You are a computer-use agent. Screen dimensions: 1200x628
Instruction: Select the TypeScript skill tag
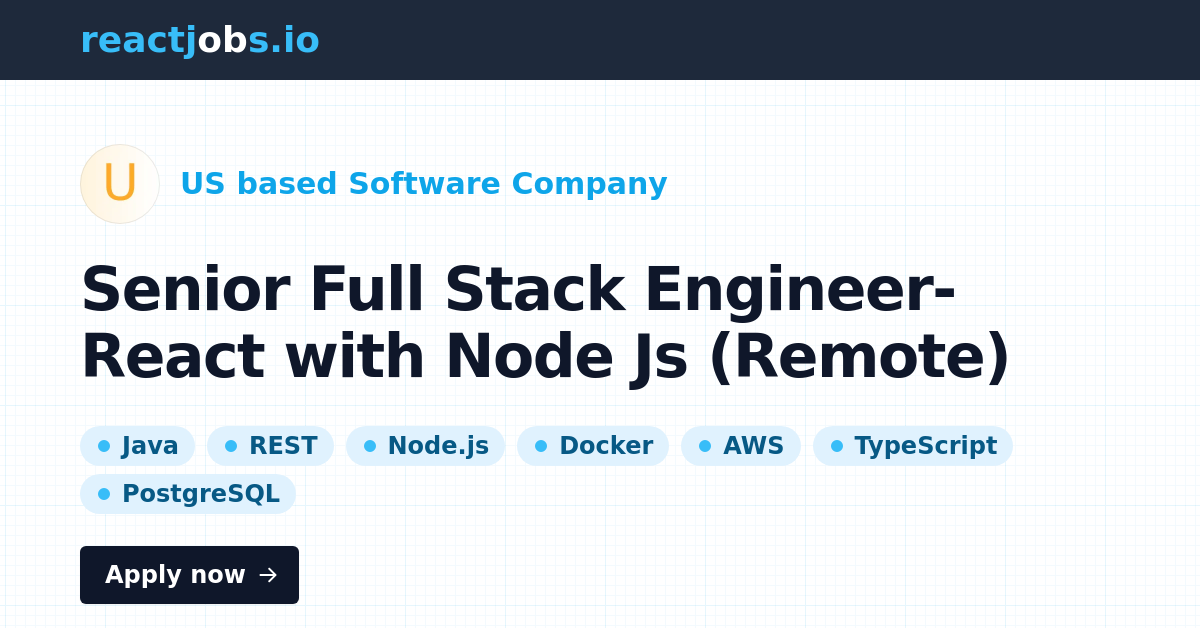(913, 446)
